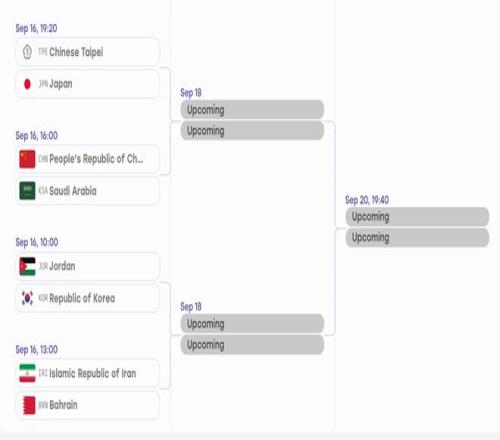
Task: Open the Jordan team entry
Action: click(87, 267)
